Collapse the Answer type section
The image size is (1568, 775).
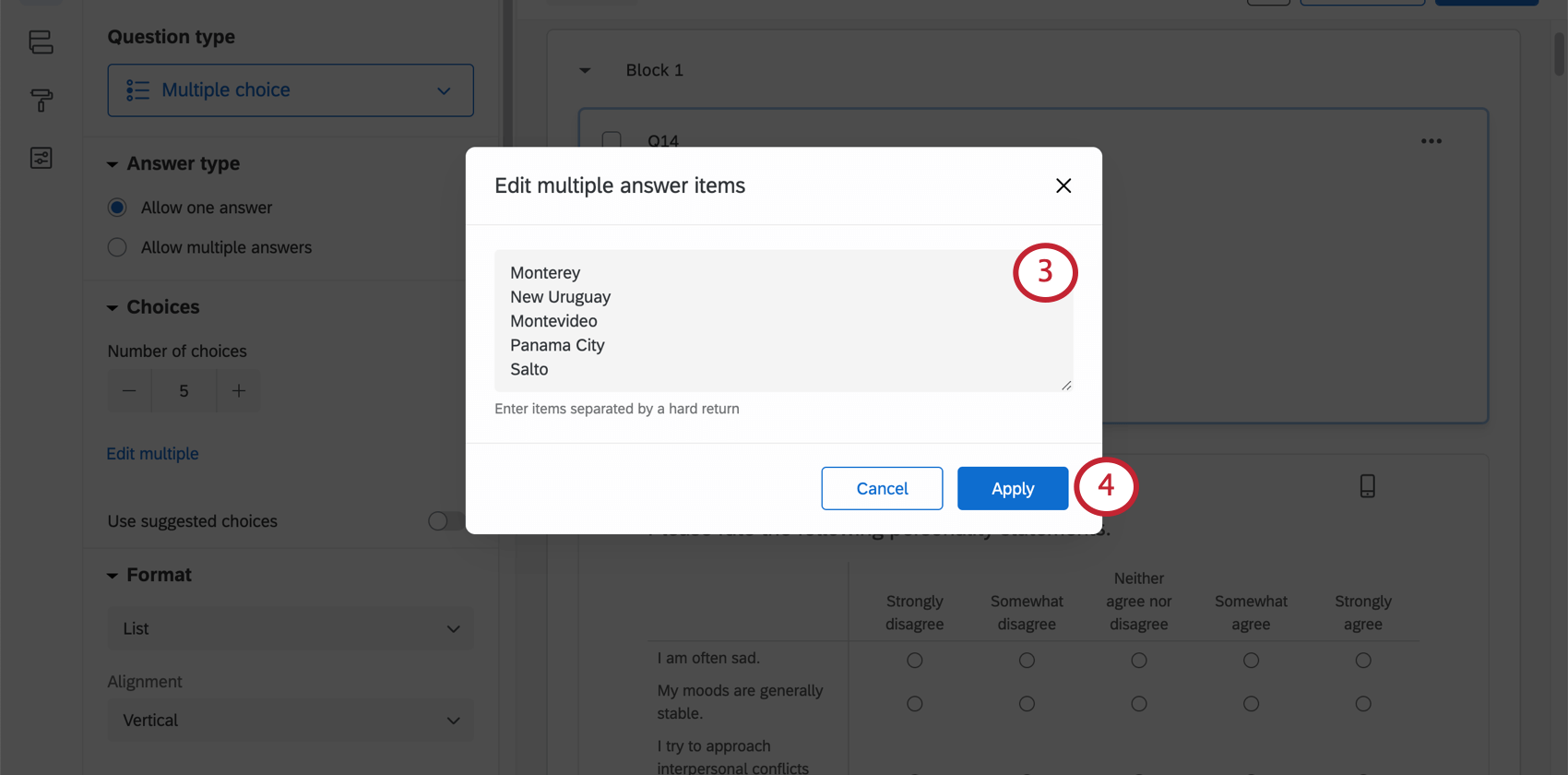click(113, 164)
